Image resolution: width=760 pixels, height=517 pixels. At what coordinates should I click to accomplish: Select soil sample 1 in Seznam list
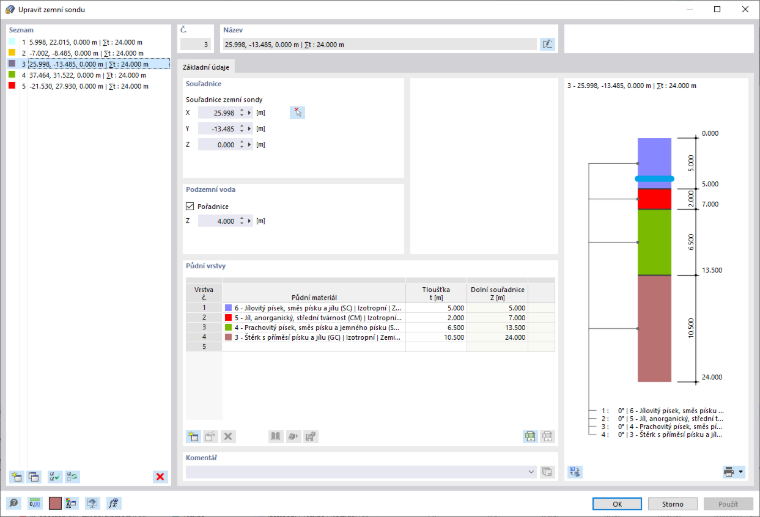pos(88,42)
